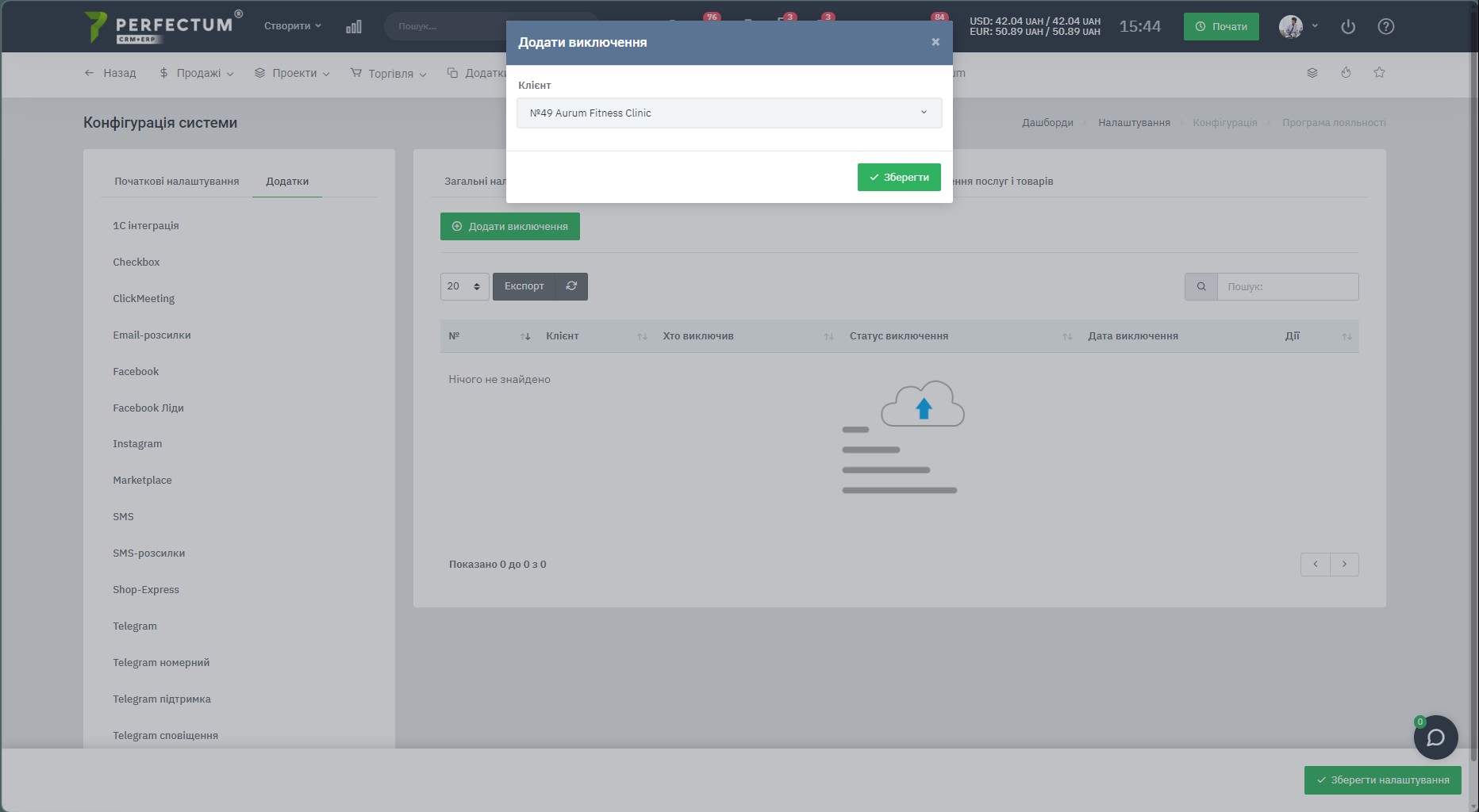Close the Додати виключення dialog
This screenshot has height=812, width=1479.
935,42
